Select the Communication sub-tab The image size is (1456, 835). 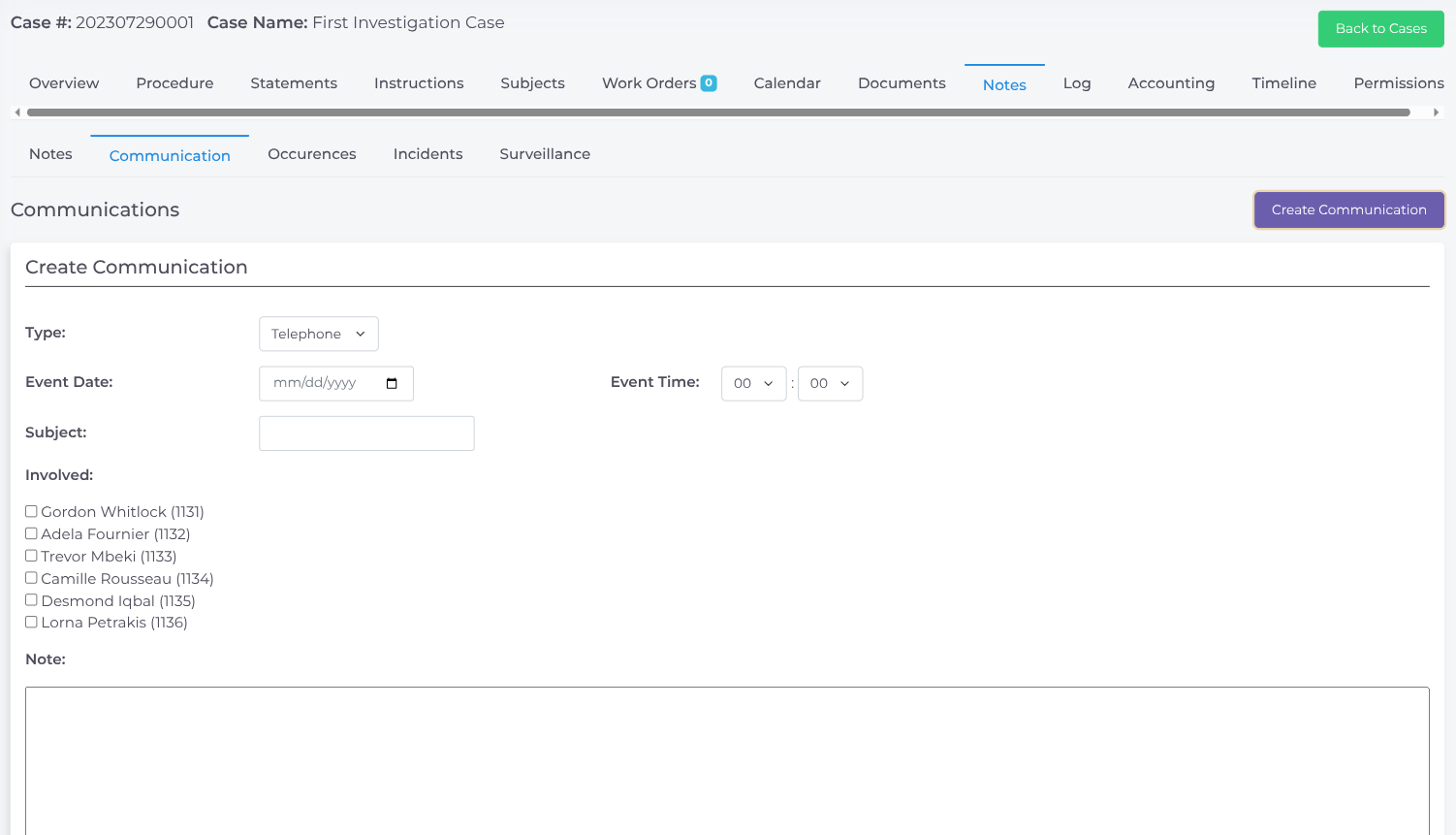click(170, 155)
